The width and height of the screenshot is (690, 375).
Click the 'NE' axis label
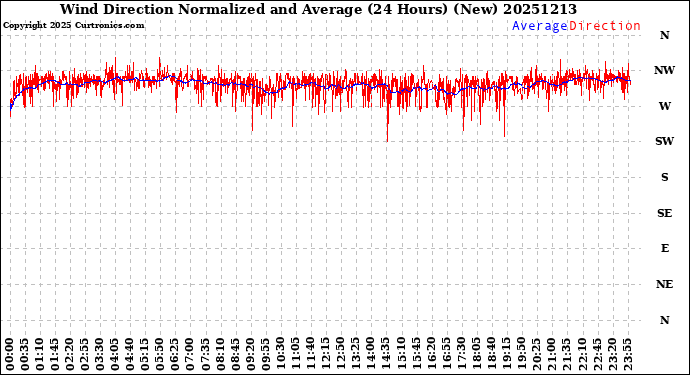664,284
